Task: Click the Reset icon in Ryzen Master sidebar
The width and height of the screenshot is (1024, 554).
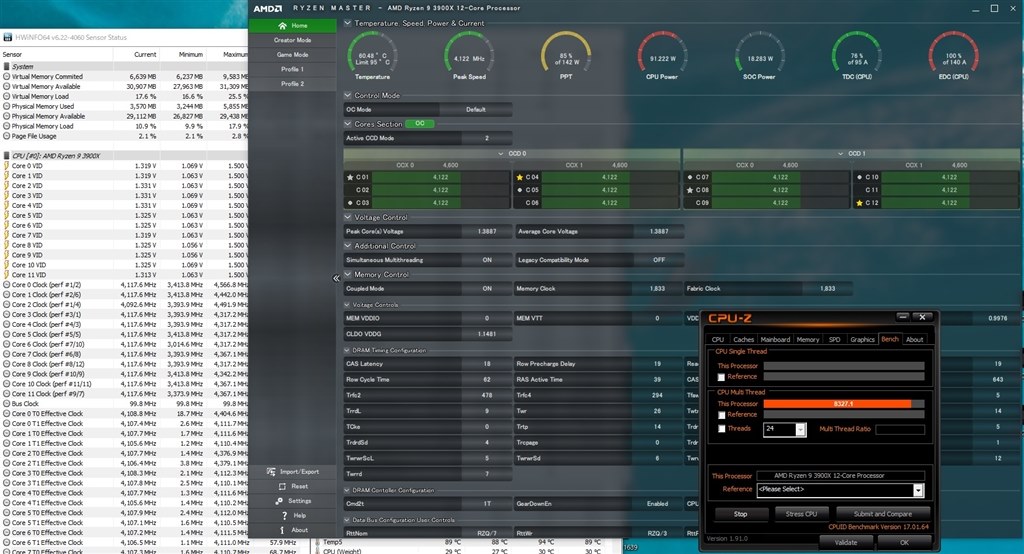Action: click(x=282, y=487)
